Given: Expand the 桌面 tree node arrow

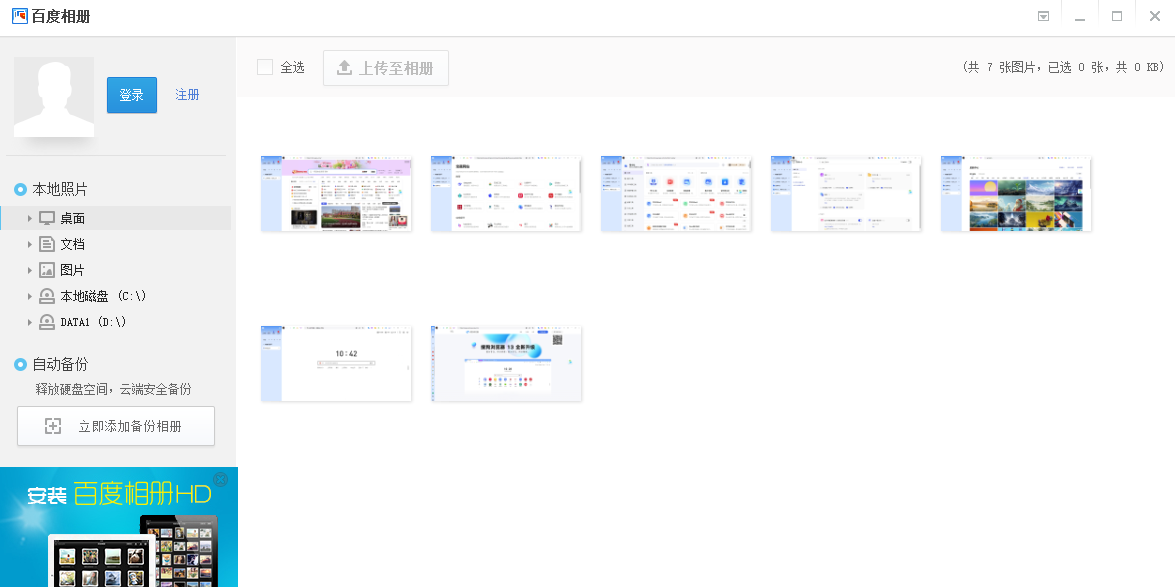Looking at the screenshot, I should pyautogui.click(x=30, y=218).
